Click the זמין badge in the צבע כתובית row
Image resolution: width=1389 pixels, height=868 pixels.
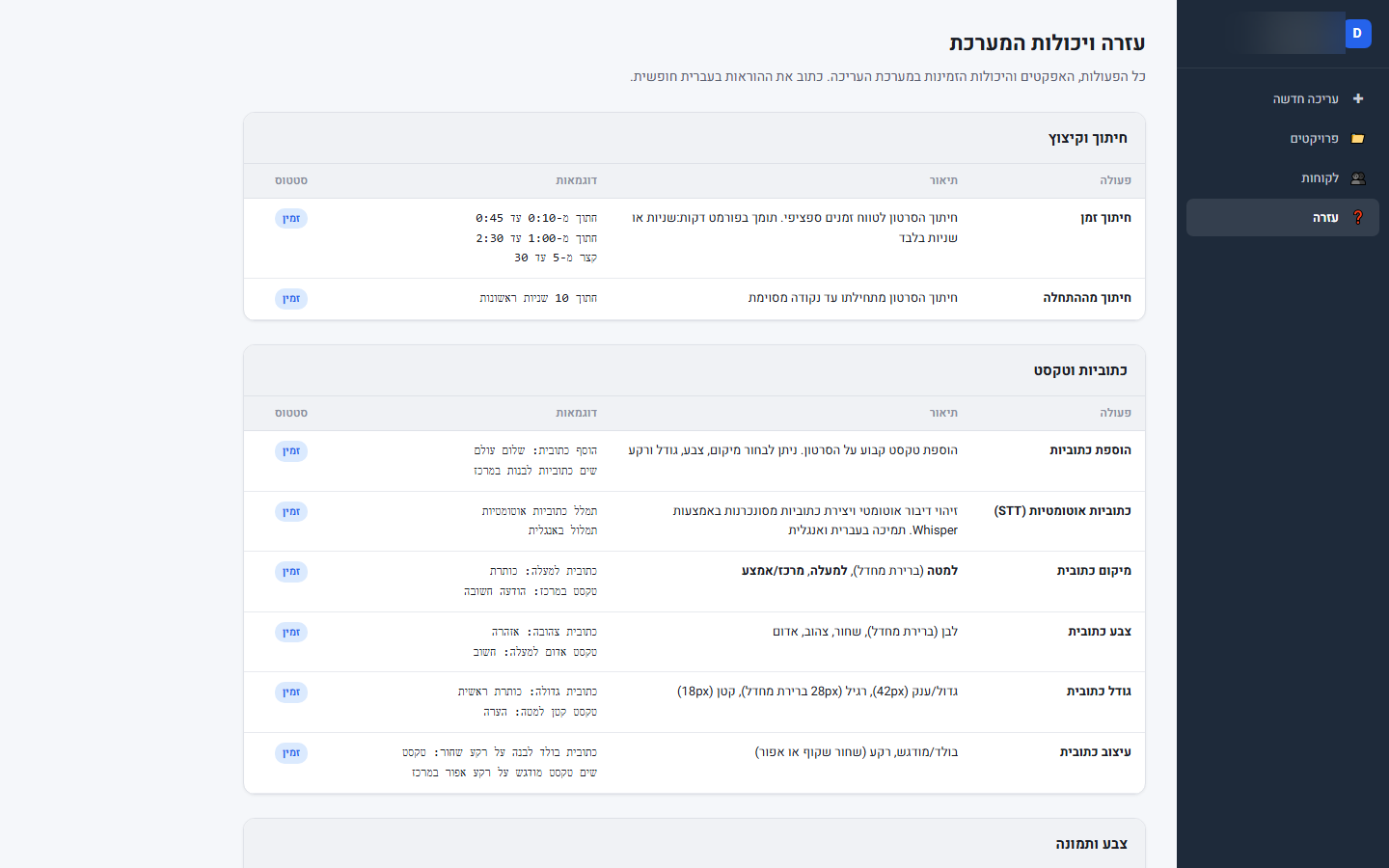tap(291, 632)
